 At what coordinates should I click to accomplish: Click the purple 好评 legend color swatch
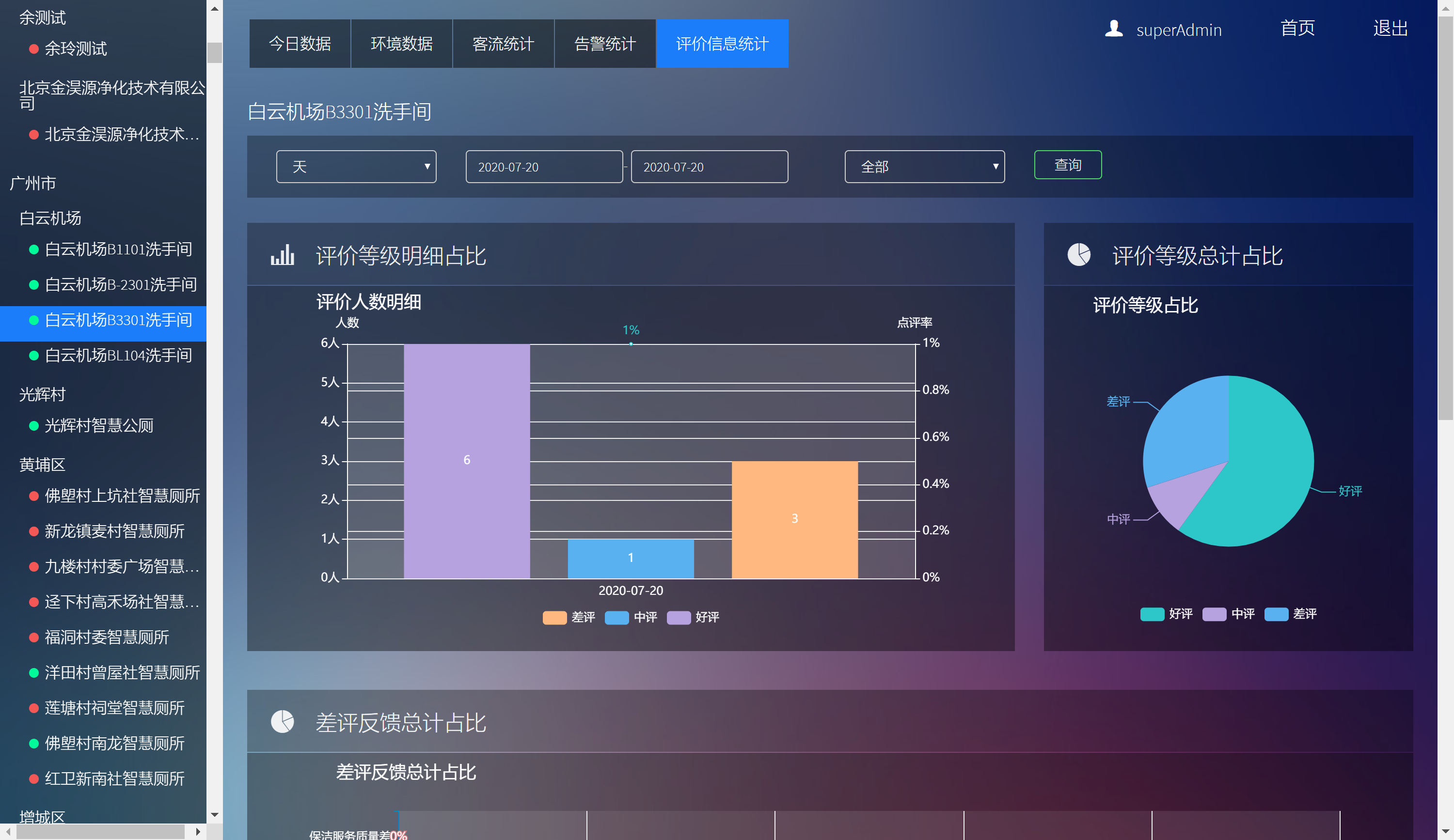click(679, 618)
